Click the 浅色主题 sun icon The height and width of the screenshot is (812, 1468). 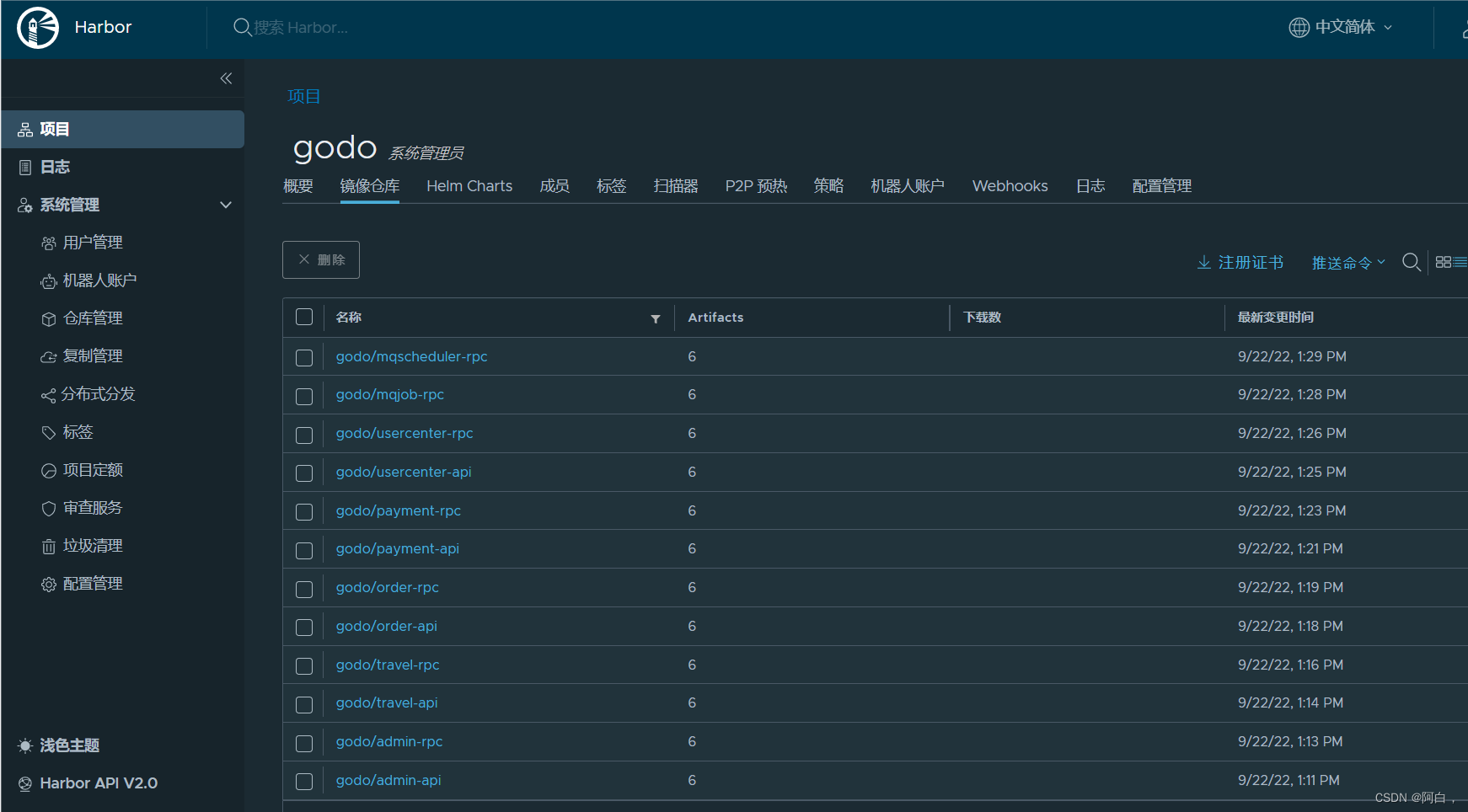tap(25, 745)
